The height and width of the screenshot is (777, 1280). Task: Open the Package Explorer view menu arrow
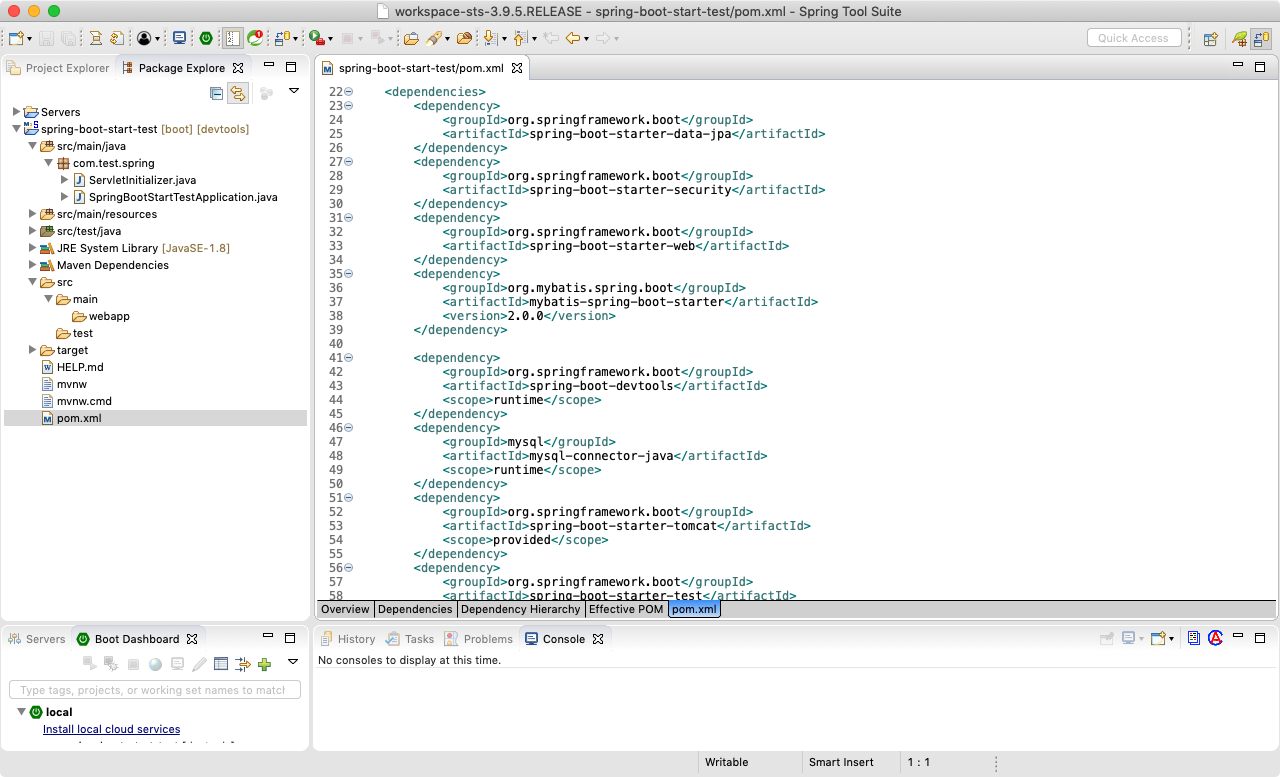294,92
